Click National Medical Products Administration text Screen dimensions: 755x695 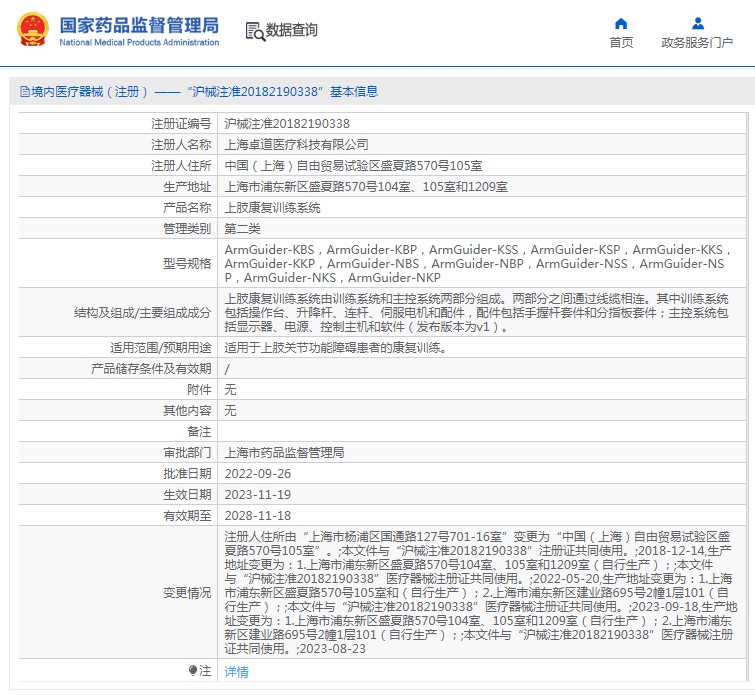pyautogui.click(x=139, y=42)
